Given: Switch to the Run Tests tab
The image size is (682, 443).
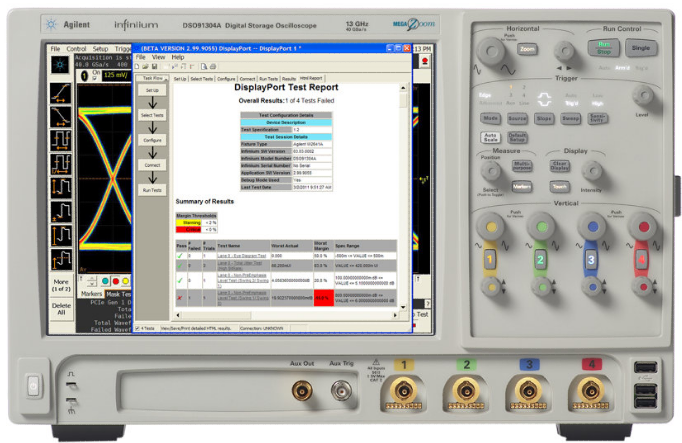Looking at the screenshot, I should (x=268, y=79).
